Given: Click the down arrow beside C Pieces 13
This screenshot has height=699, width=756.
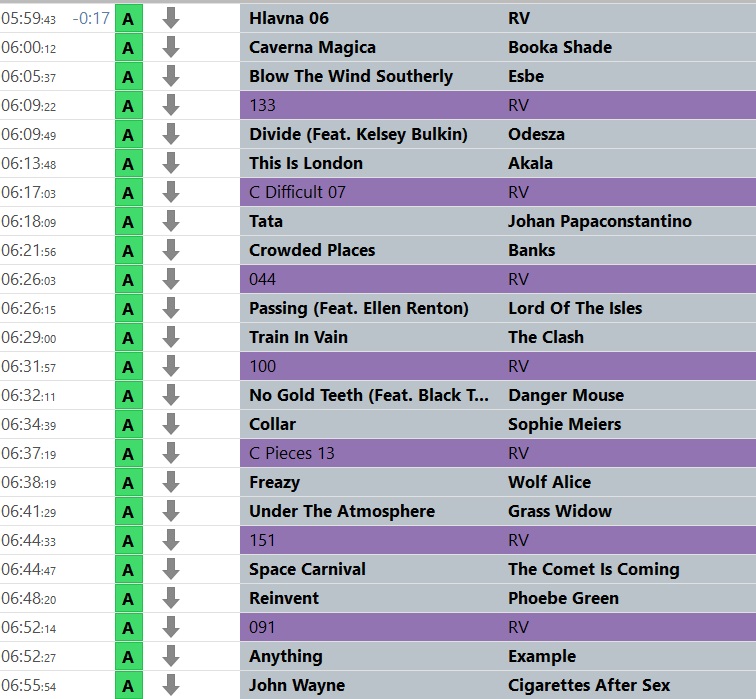Looking at the screenshot, I should click(171, 453).
